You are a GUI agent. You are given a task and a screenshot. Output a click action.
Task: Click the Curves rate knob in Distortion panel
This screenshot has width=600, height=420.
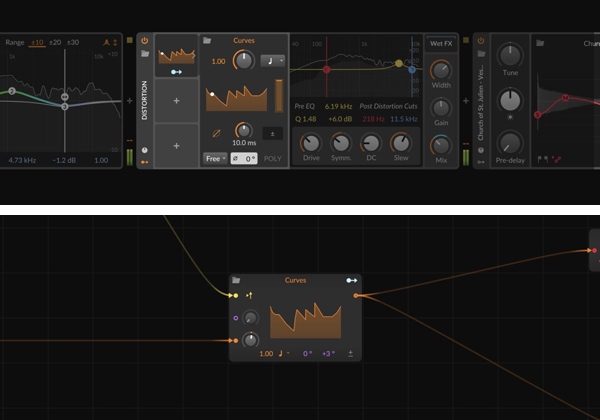click(244, 60)
